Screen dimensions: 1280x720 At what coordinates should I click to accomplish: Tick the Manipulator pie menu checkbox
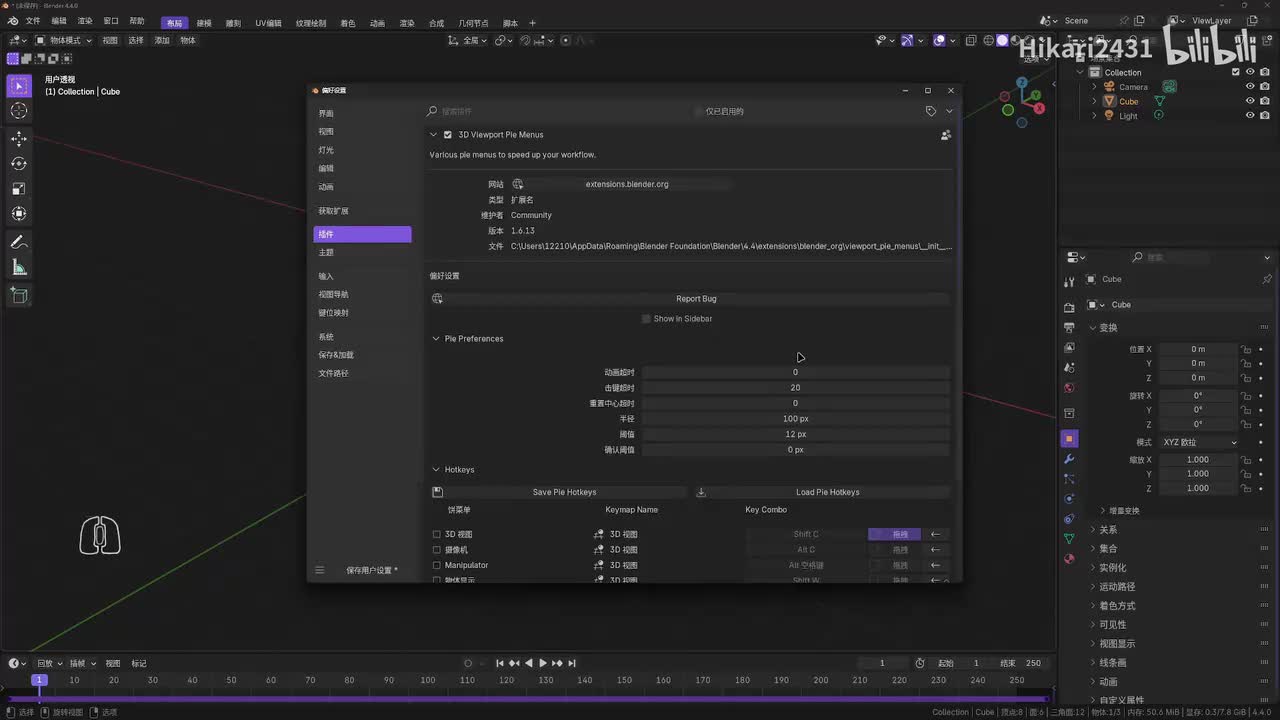click(437, 566)
